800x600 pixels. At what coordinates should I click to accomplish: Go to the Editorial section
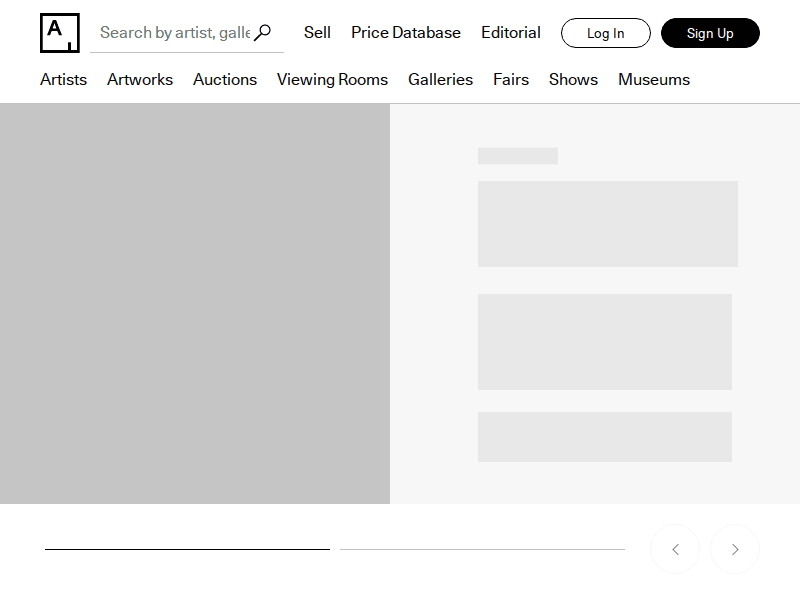tap(511, 33)
